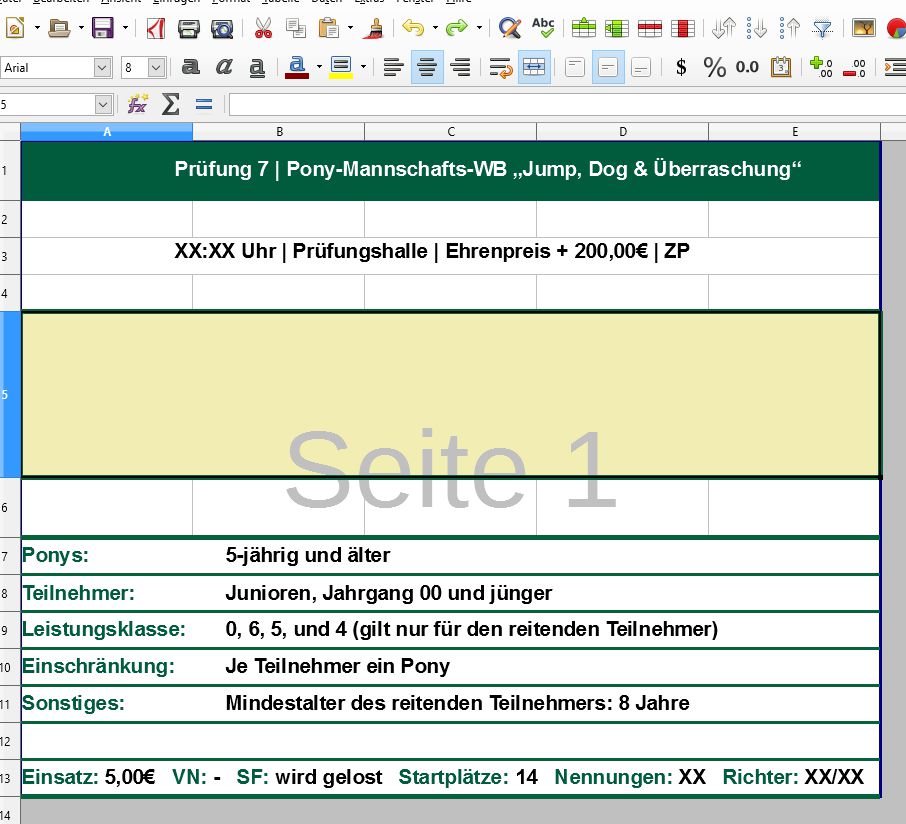The width and height of the screenshot is (906, 824).
Task: Select column B header
Action: [x=278, y=132]
